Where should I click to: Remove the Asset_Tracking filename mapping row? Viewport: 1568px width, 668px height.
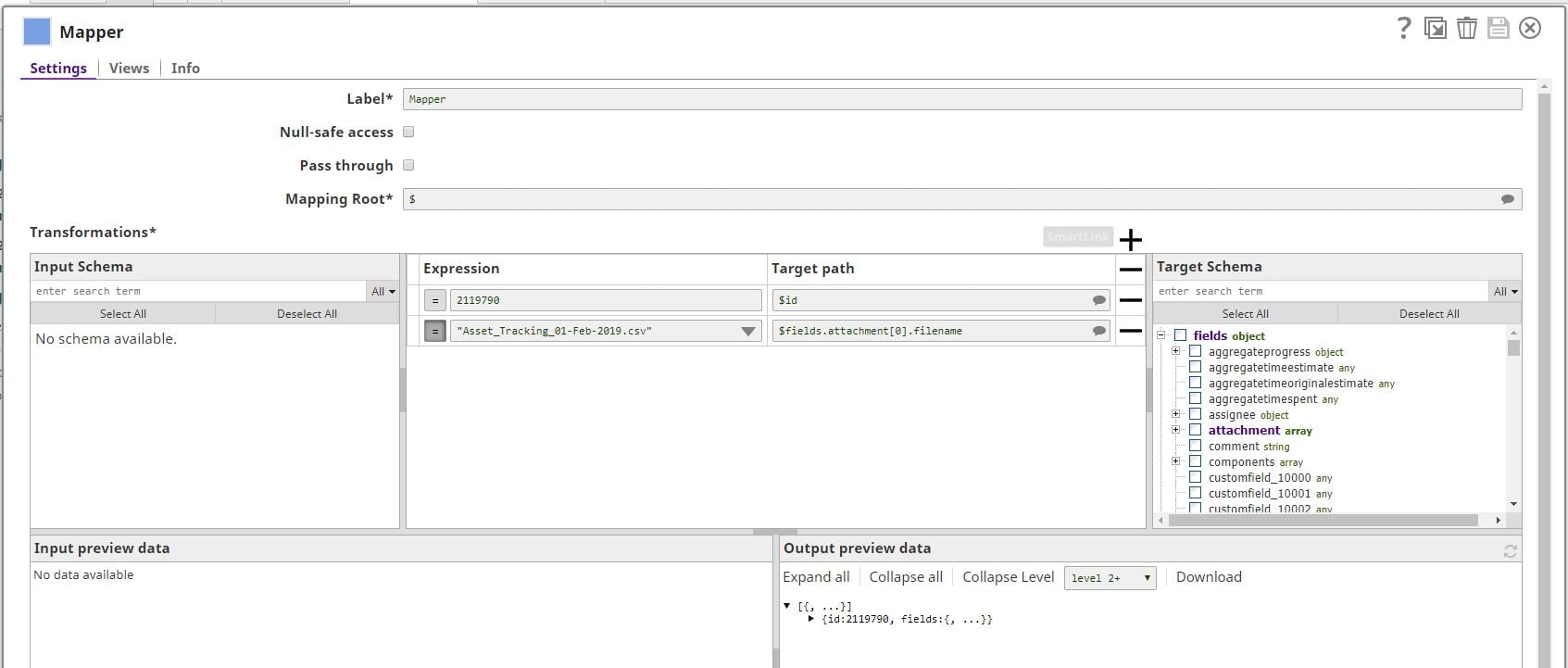[1131, 331]
